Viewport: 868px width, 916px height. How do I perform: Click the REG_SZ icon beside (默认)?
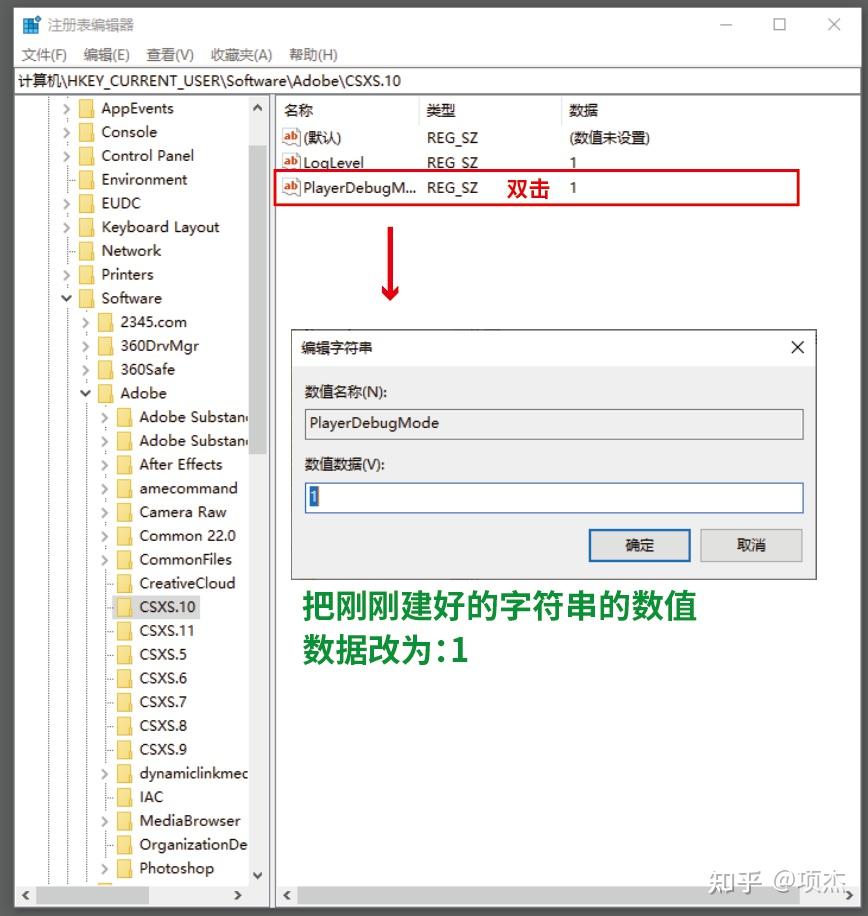(290, 137)
